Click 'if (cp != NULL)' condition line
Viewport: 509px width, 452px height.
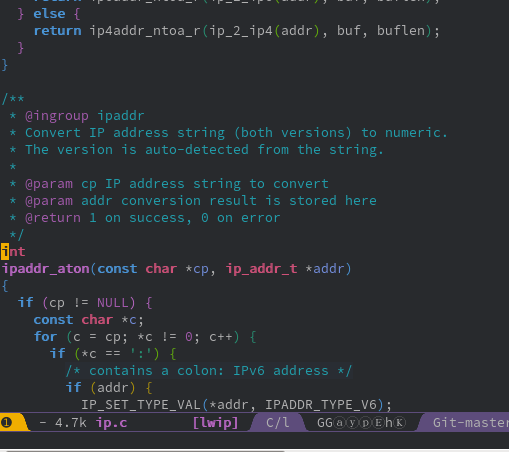coord(85,303)
